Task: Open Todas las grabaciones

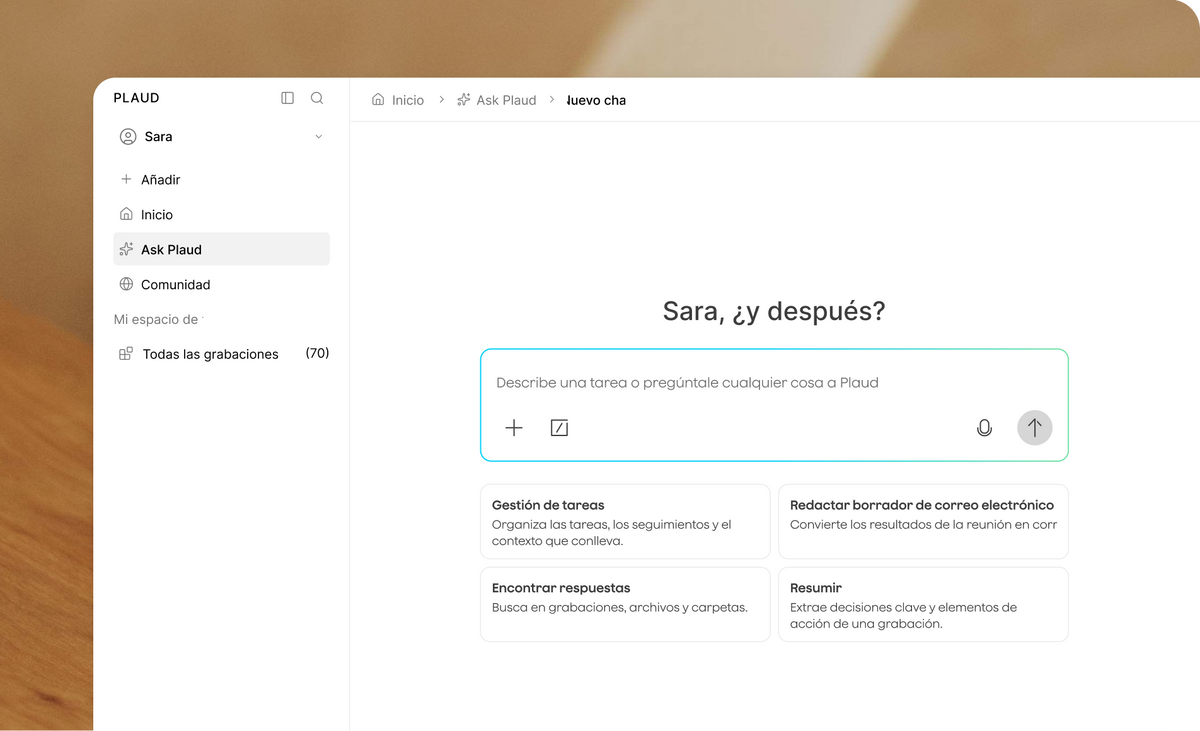Action: click(211, 354)
